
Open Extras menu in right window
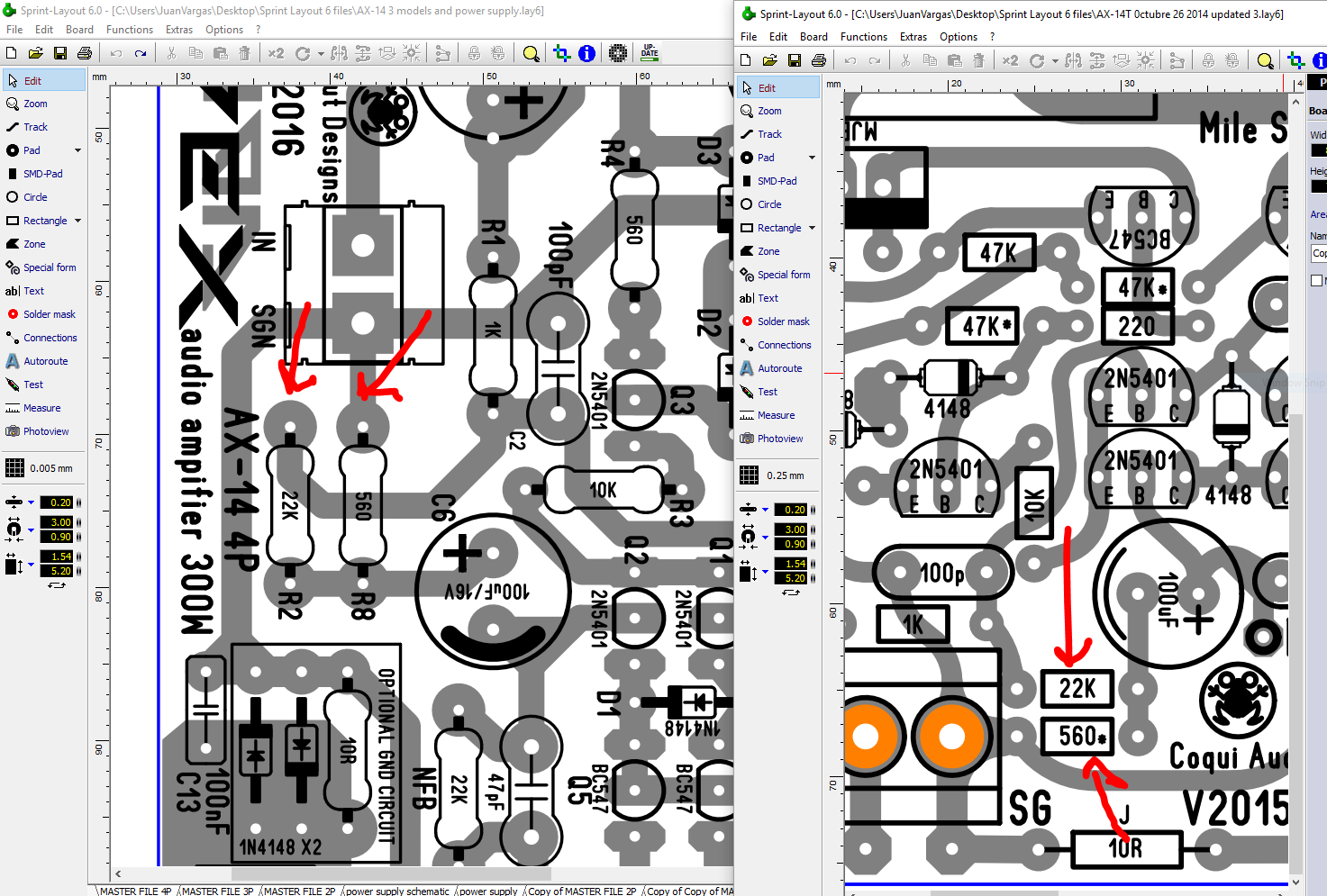pyautogui.click(x=913, y=37)
